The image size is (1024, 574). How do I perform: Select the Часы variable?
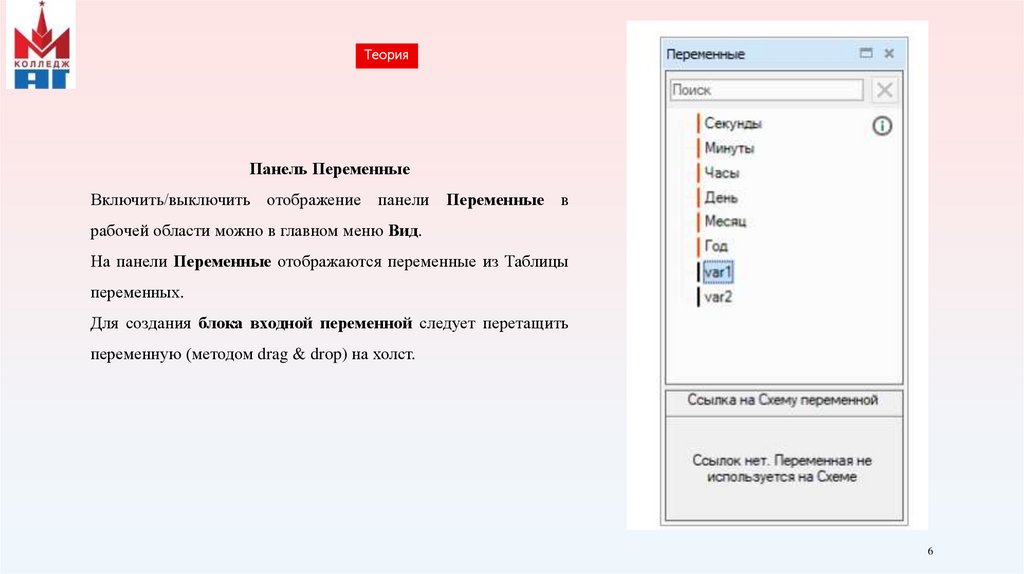[x=722, y=173]
